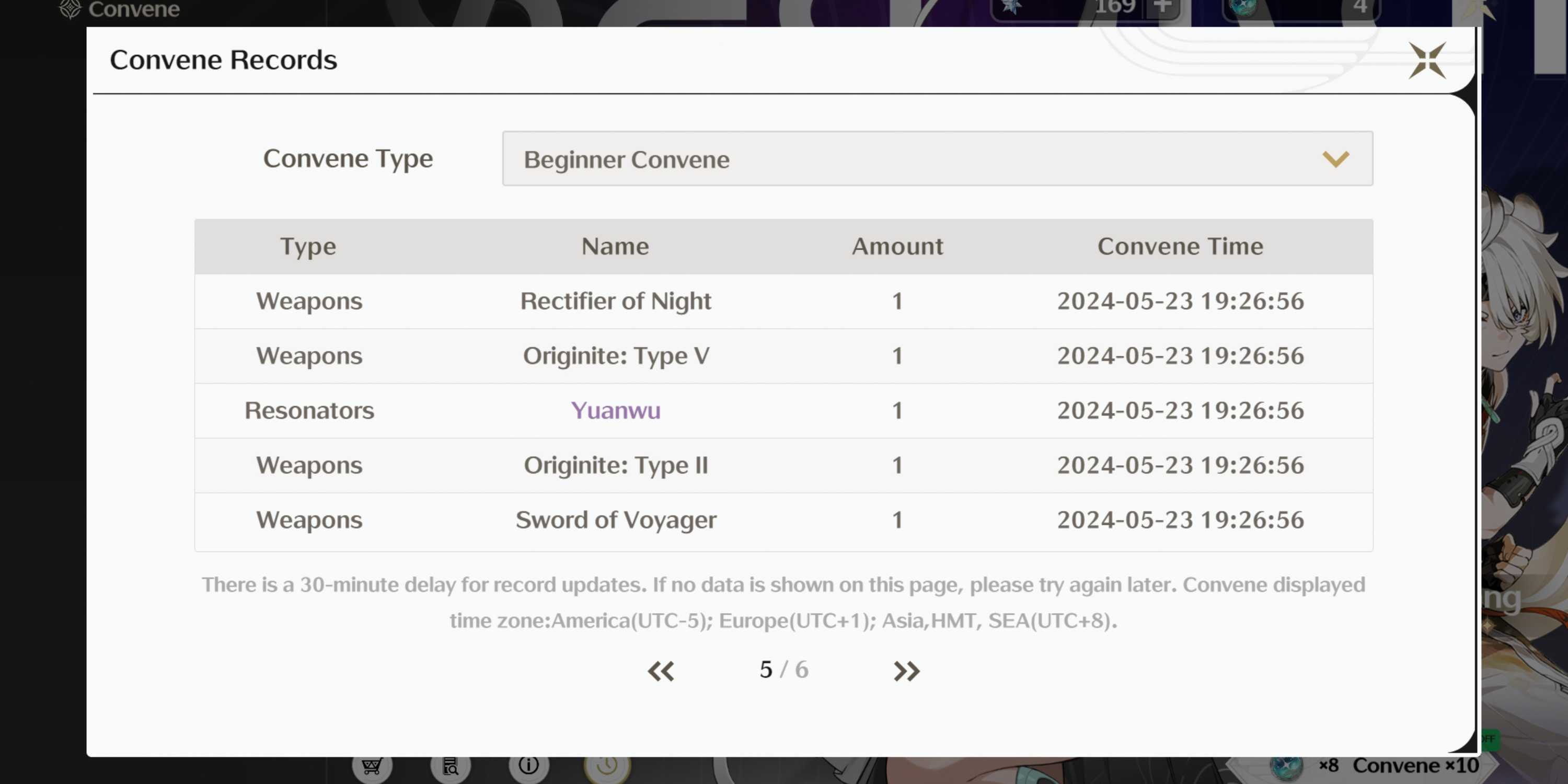Click the Convene logo icon top-left
The width and height of the screenshot is (1568, 784).
pyautogui.click(x=70, y=8)
